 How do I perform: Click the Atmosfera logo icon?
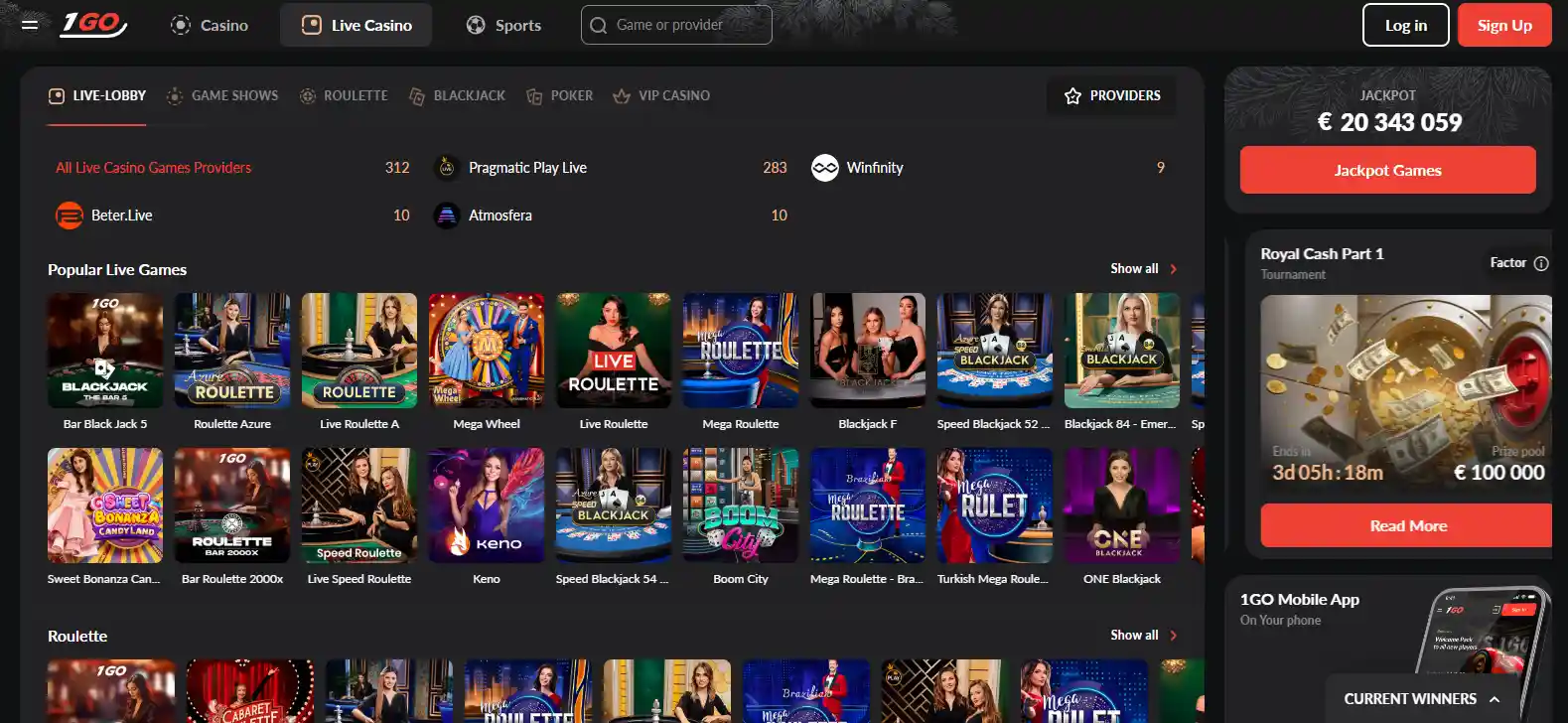coord(447,216)
